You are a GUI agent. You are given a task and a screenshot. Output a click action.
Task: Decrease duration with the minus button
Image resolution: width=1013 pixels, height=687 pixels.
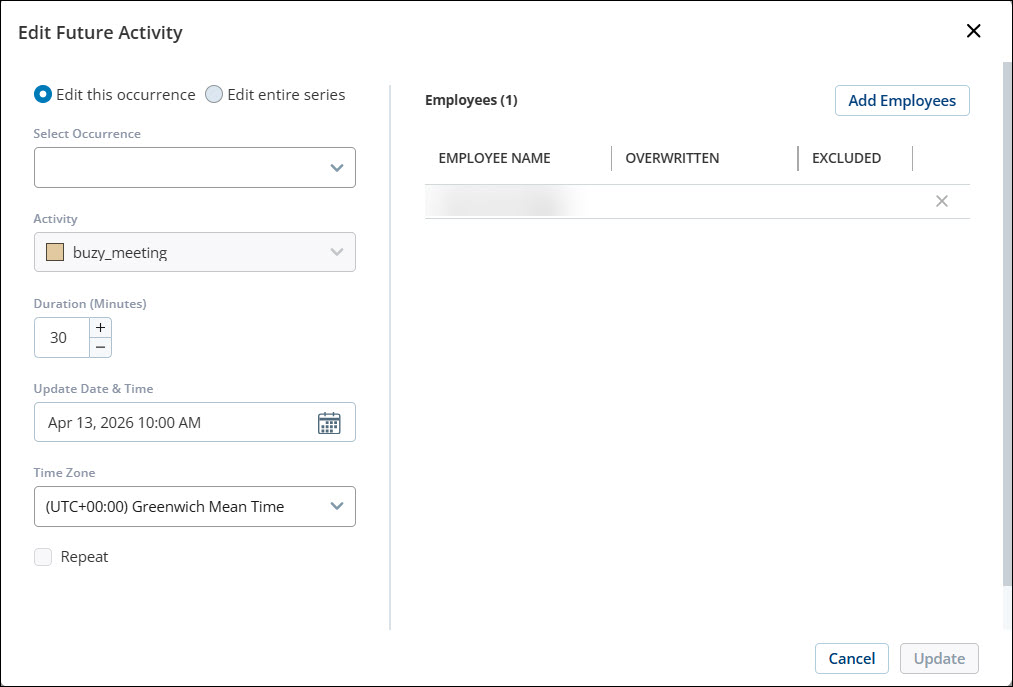100,347
